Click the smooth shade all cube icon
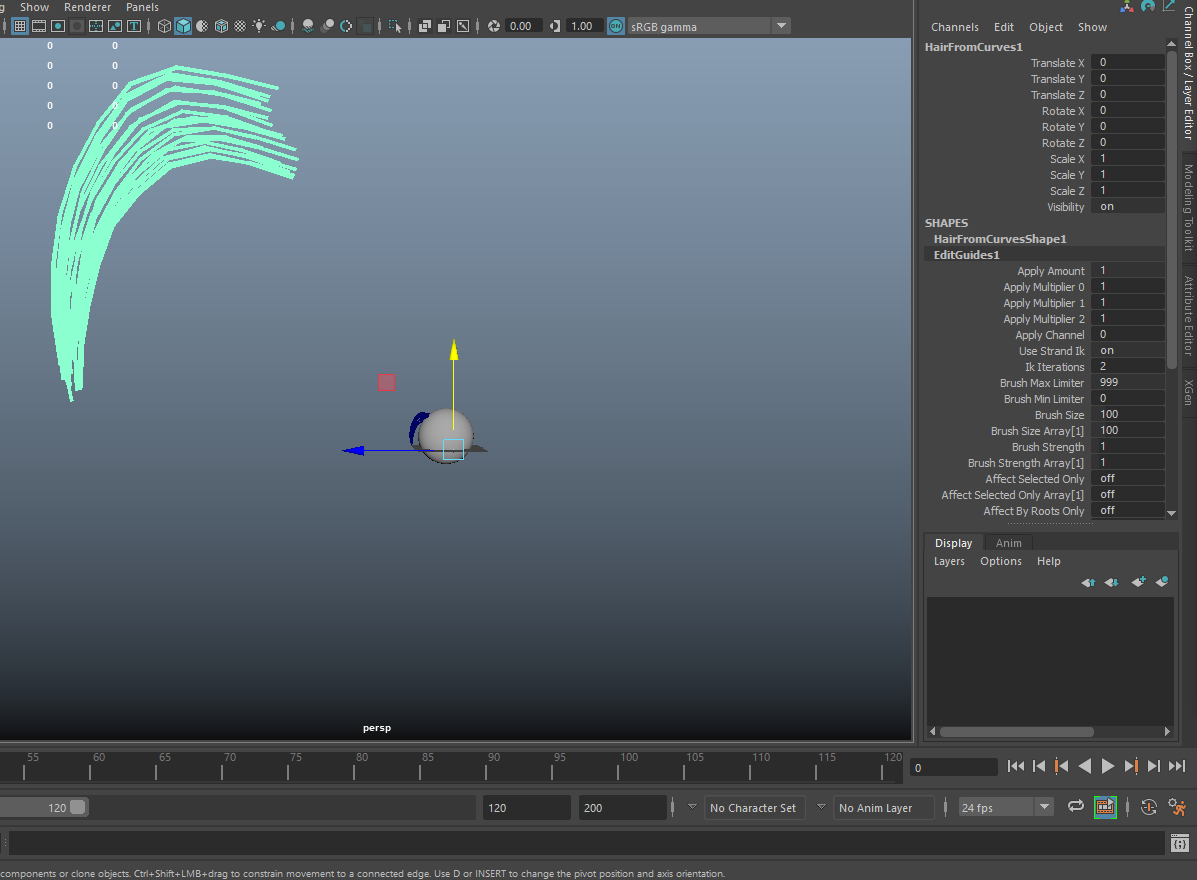The height and width of the screenshot is (880, 1197). (x=183, y=26)
